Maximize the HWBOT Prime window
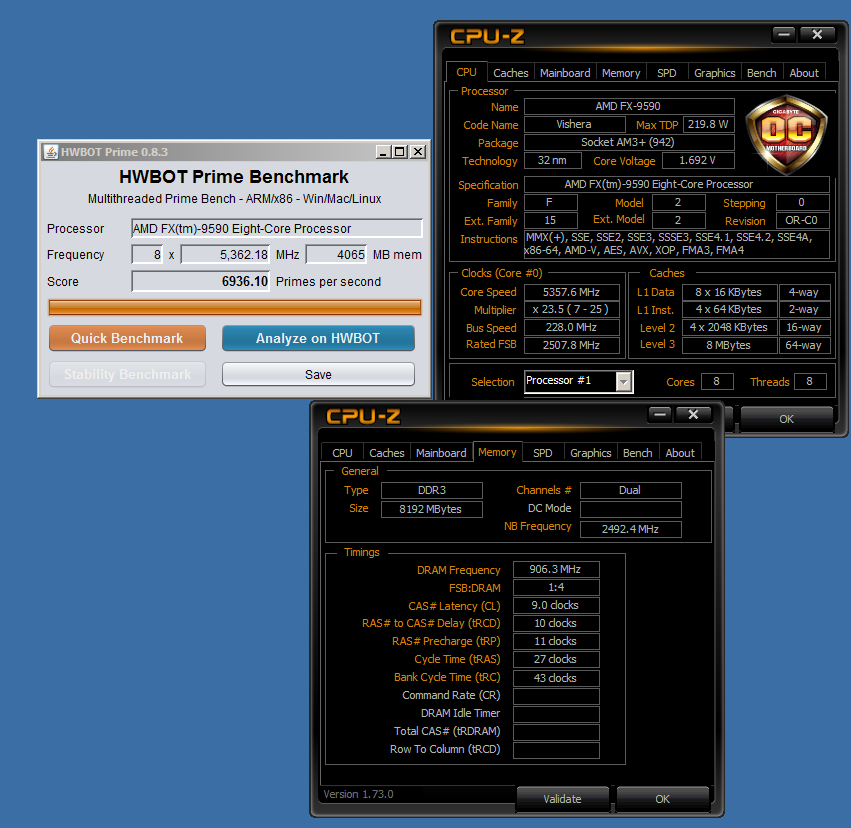 tap(400, 152)
